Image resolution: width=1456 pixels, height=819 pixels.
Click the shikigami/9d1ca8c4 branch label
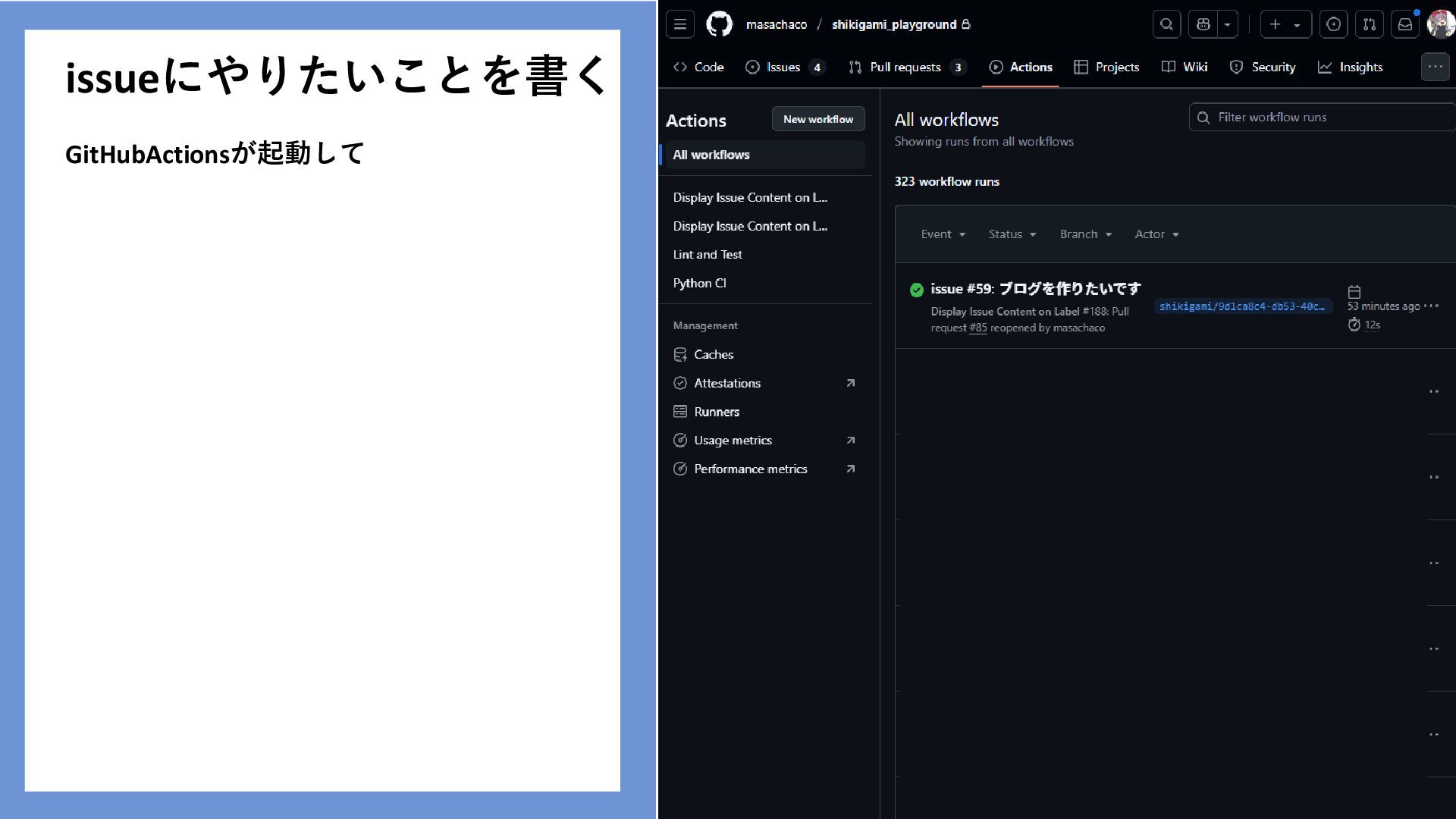tap(1243, 306)
